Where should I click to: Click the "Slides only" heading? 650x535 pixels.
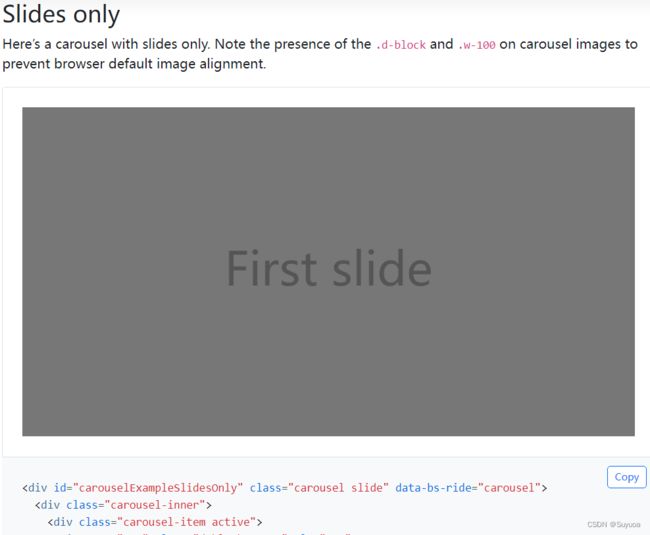point(61,15)
